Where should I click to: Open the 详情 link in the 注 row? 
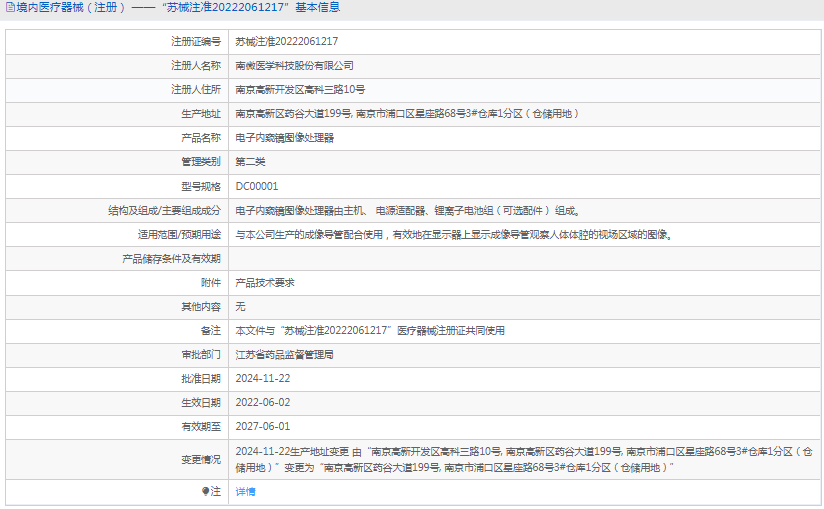[245, 492]
